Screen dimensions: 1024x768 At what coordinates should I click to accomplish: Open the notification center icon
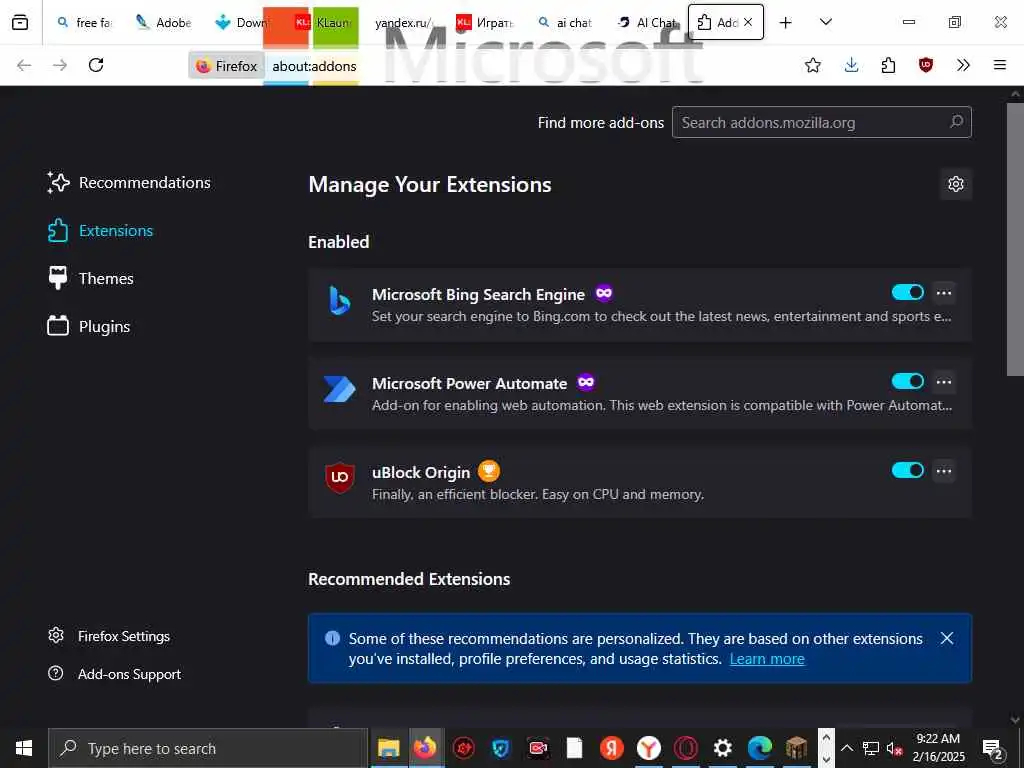993,749
